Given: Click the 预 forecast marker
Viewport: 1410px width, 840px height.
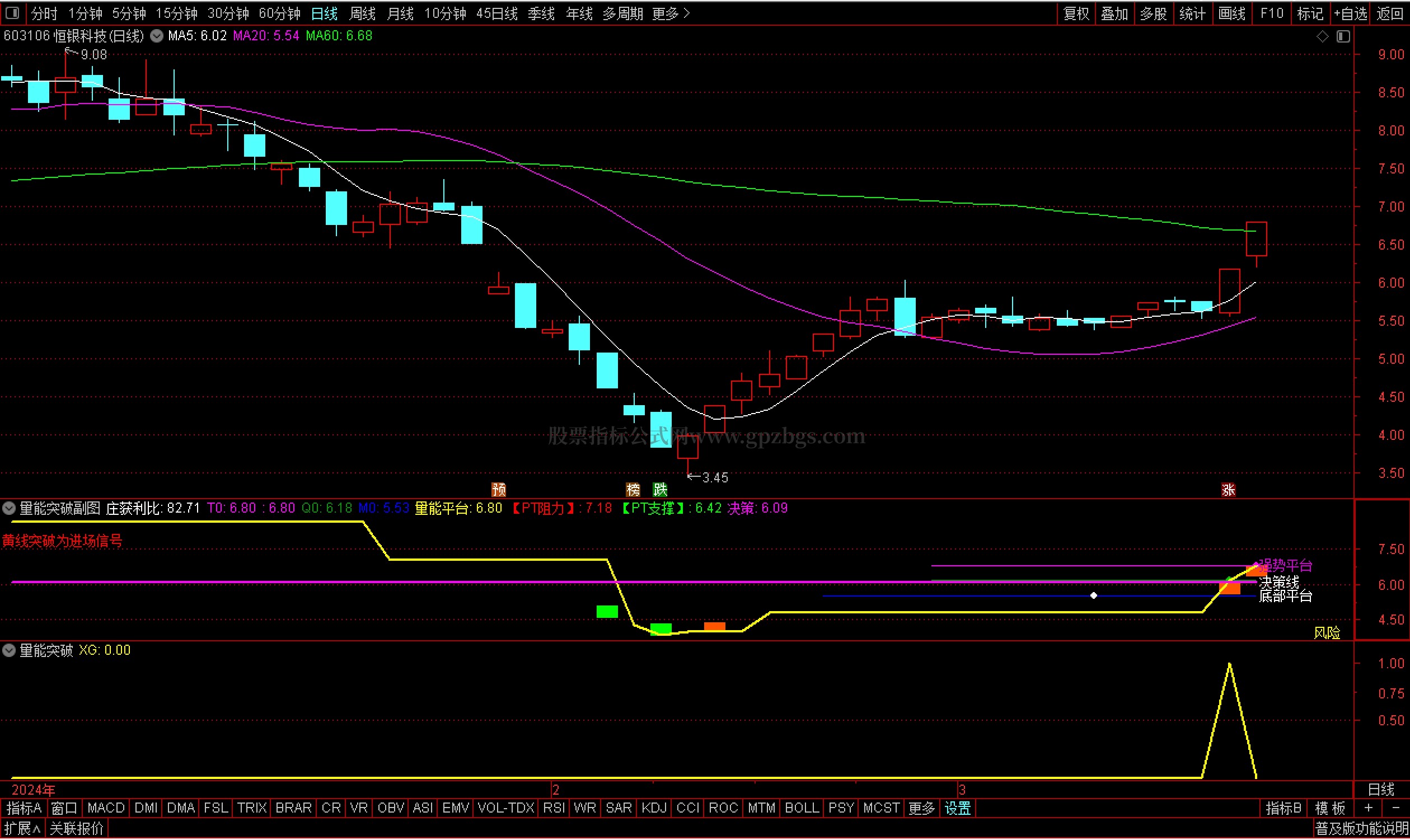Looking at the screenshot, I should (499, 490).
